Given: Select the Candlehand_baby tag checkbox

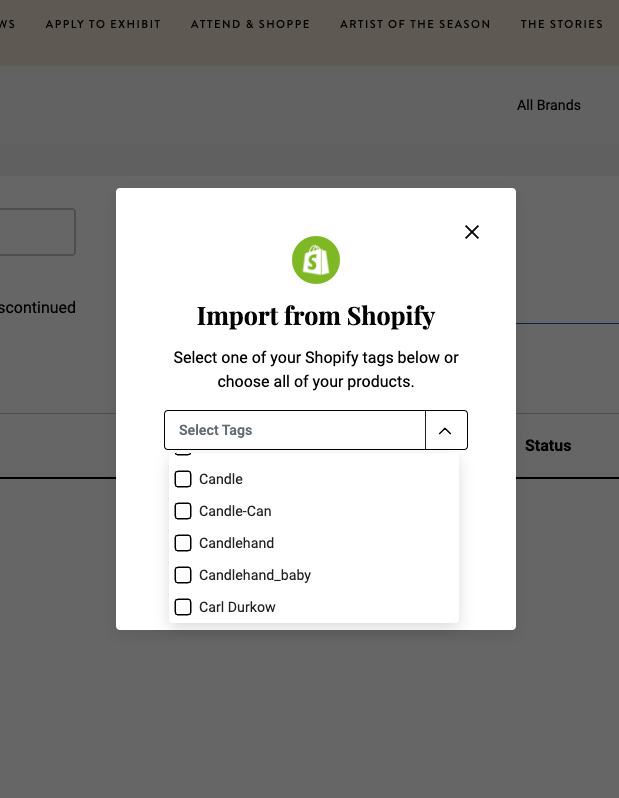Looking at the screenshot, I should 183,575.
